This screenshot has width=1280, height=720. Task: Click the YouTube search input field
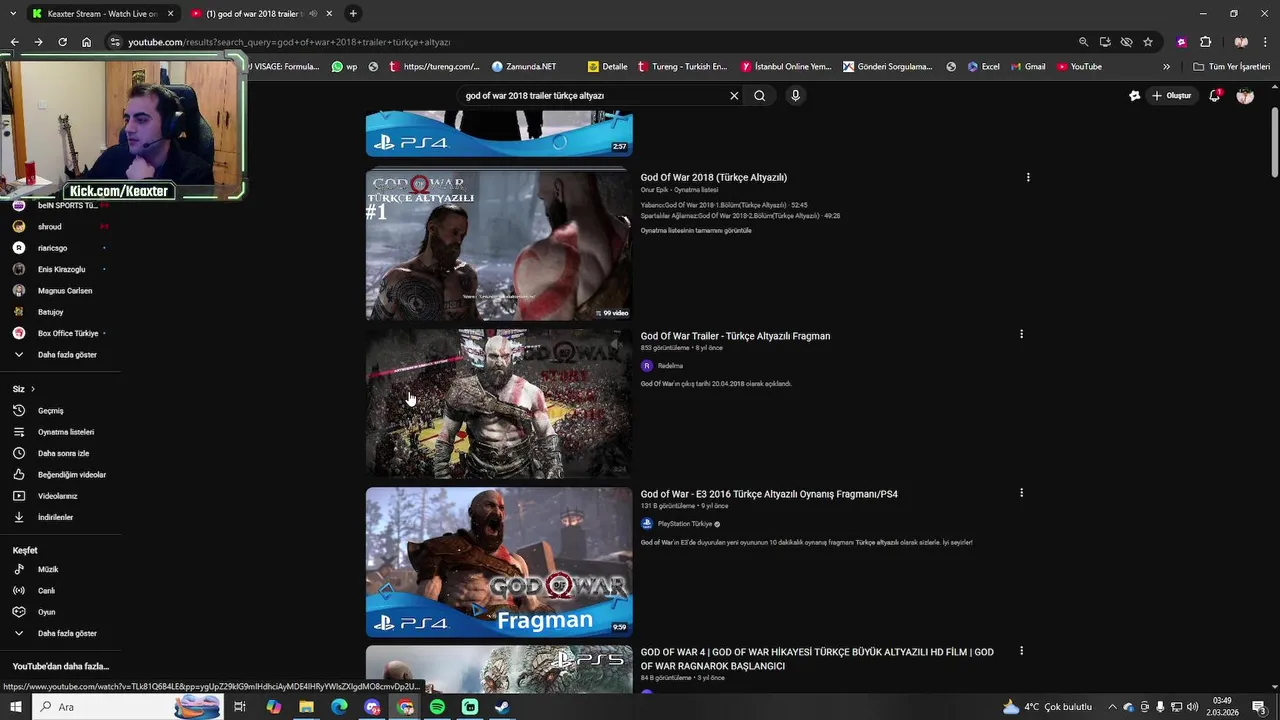[x=594, y=96]
